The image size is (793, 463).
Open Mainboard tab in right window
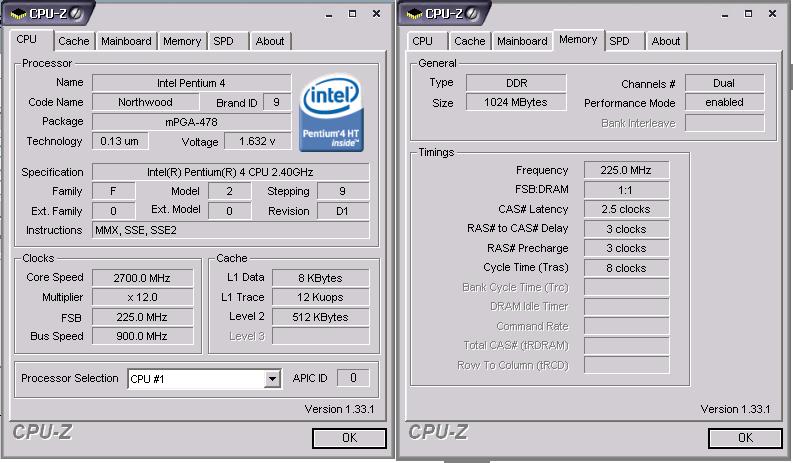522,41
